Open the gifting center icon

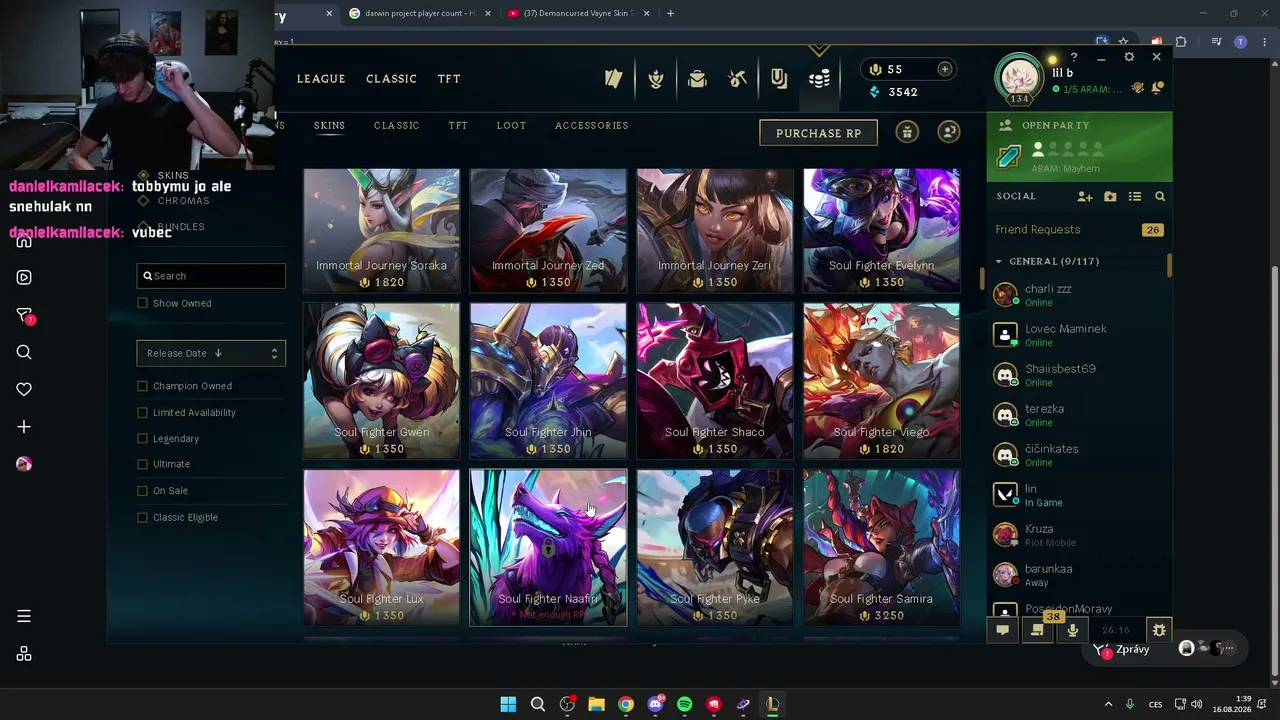[x=907, y=132]
